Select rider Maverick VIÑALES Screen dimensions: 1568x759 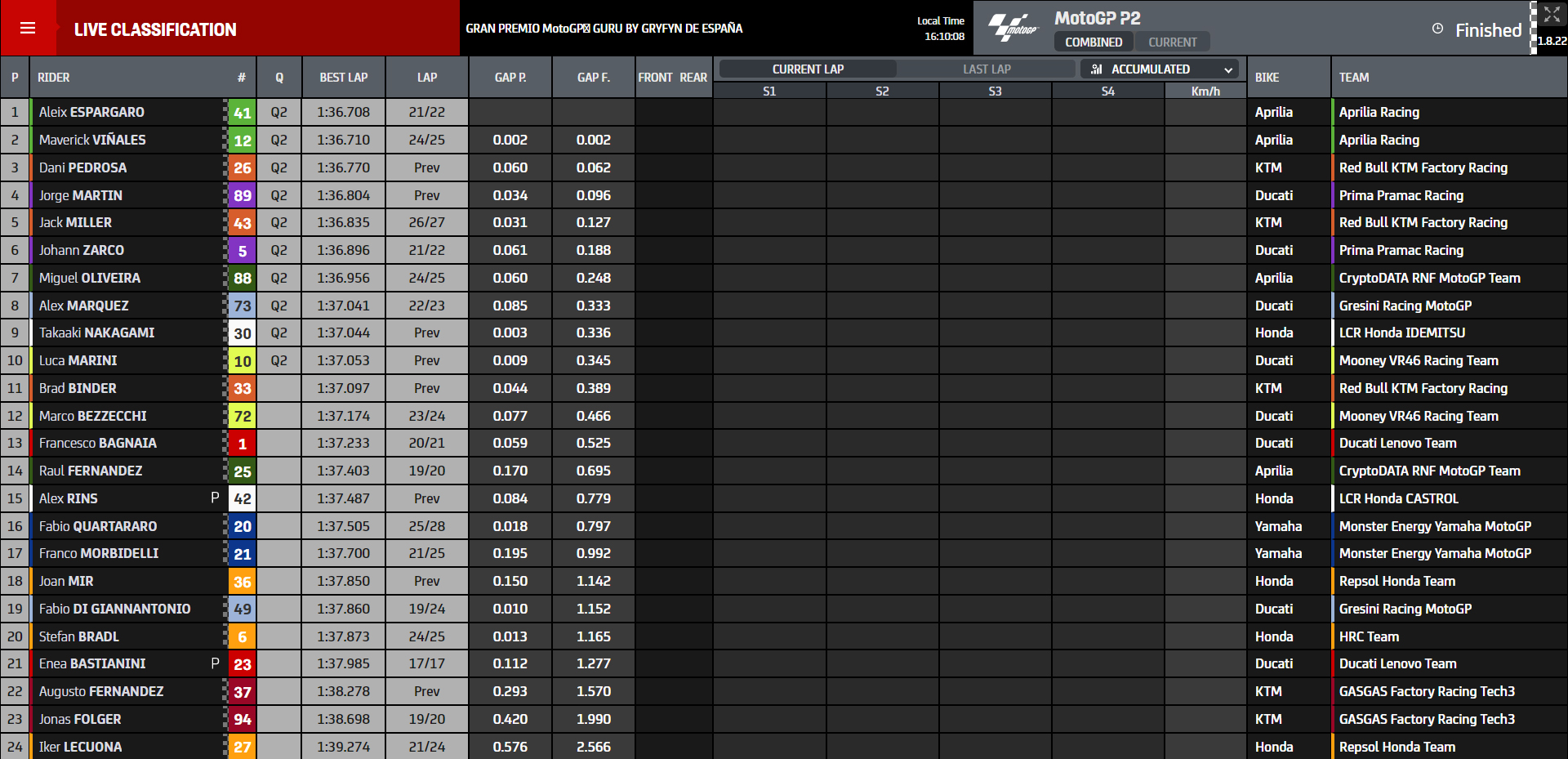point(92,140)
